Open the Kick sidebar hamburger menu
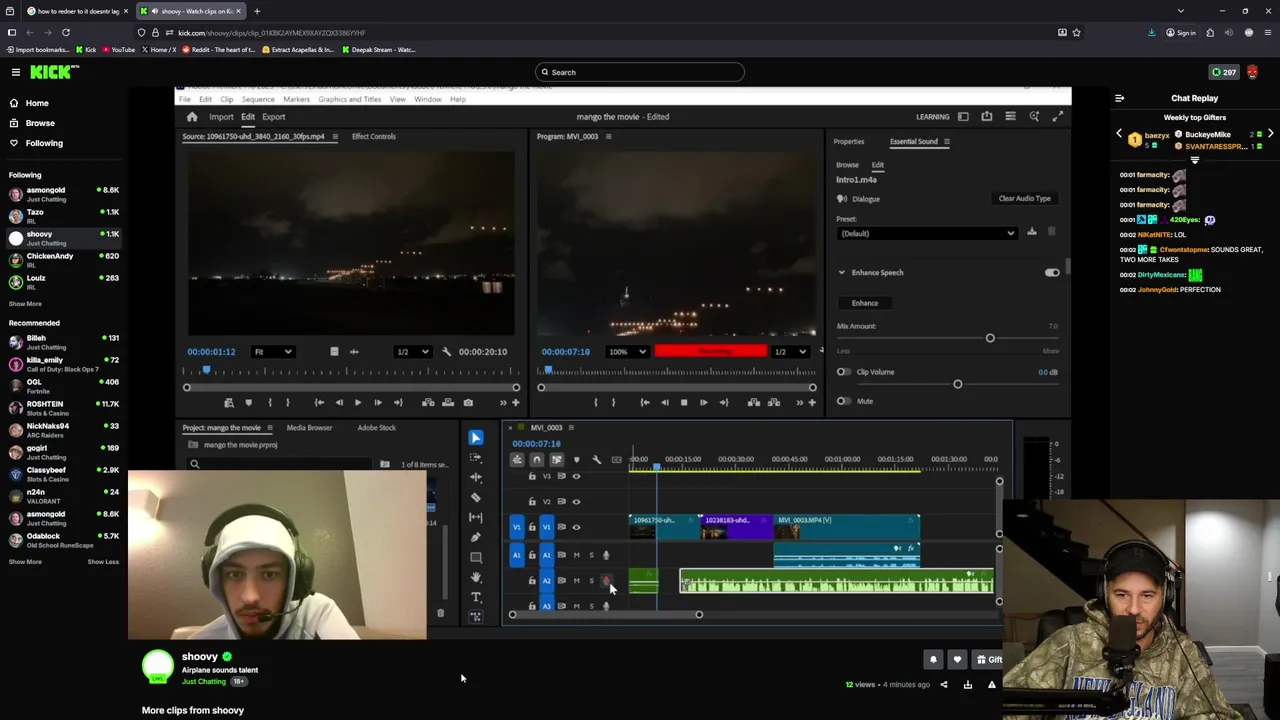Screen dimensions: 1280x720 click(x=16, y=72)
